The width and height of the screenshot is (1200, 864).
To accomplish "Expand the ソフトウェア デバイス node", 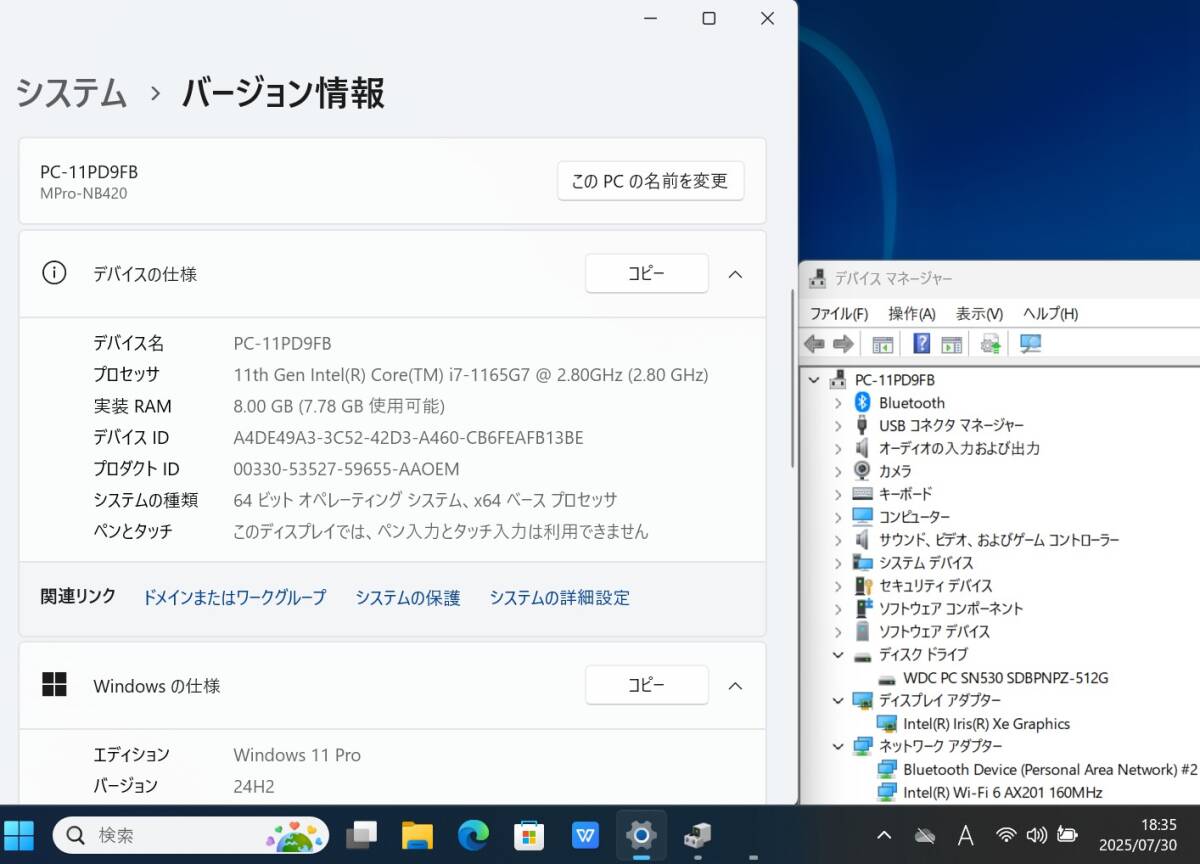I will coord(838,632).
